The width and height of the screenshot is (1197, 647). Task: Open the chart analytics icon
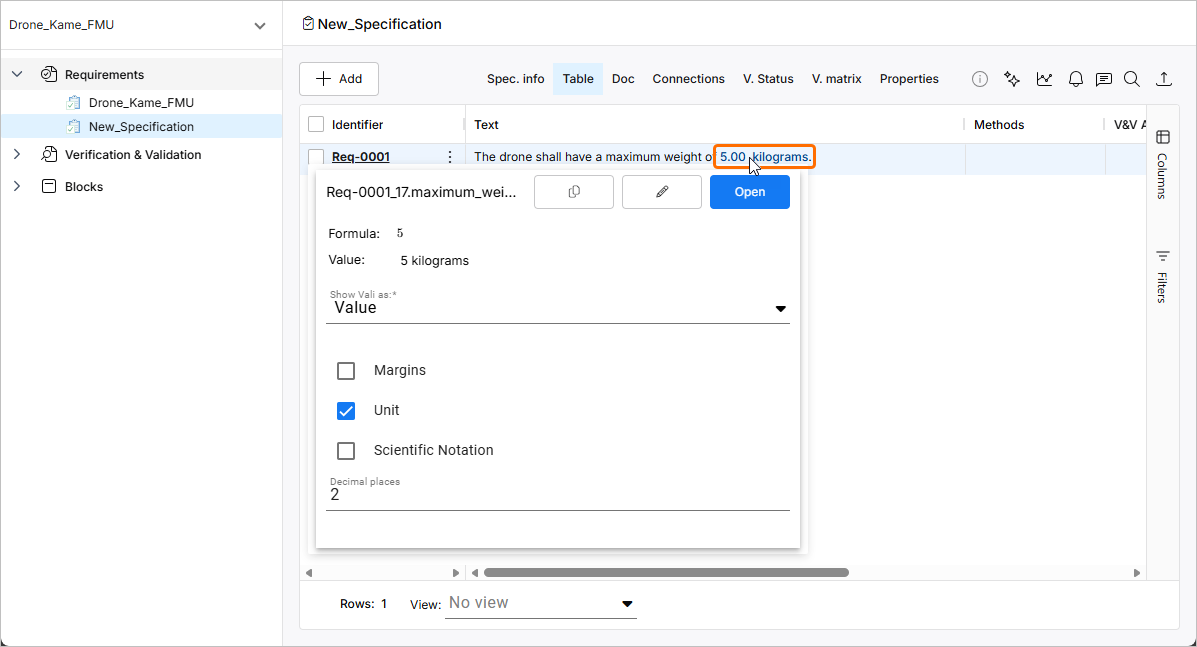click(x=1044, y=79)
